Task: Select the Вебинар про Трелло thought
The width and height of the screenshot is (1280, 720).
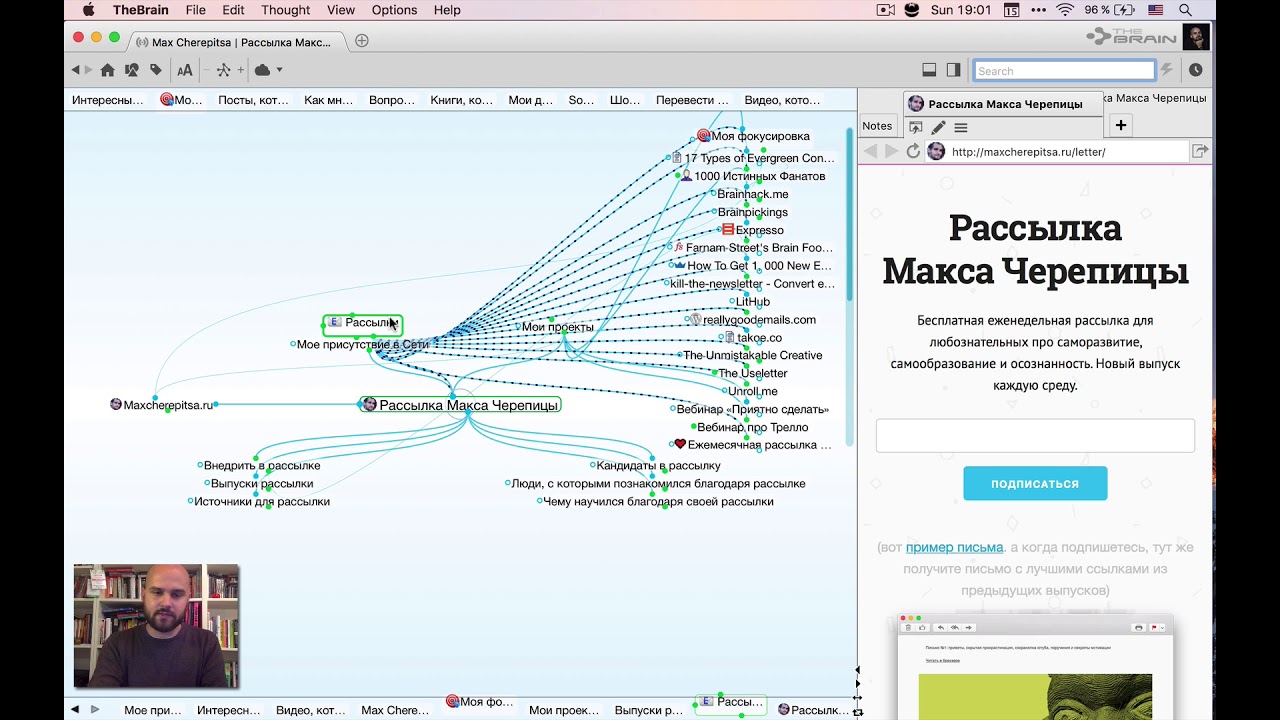Action: click(753, 427)
